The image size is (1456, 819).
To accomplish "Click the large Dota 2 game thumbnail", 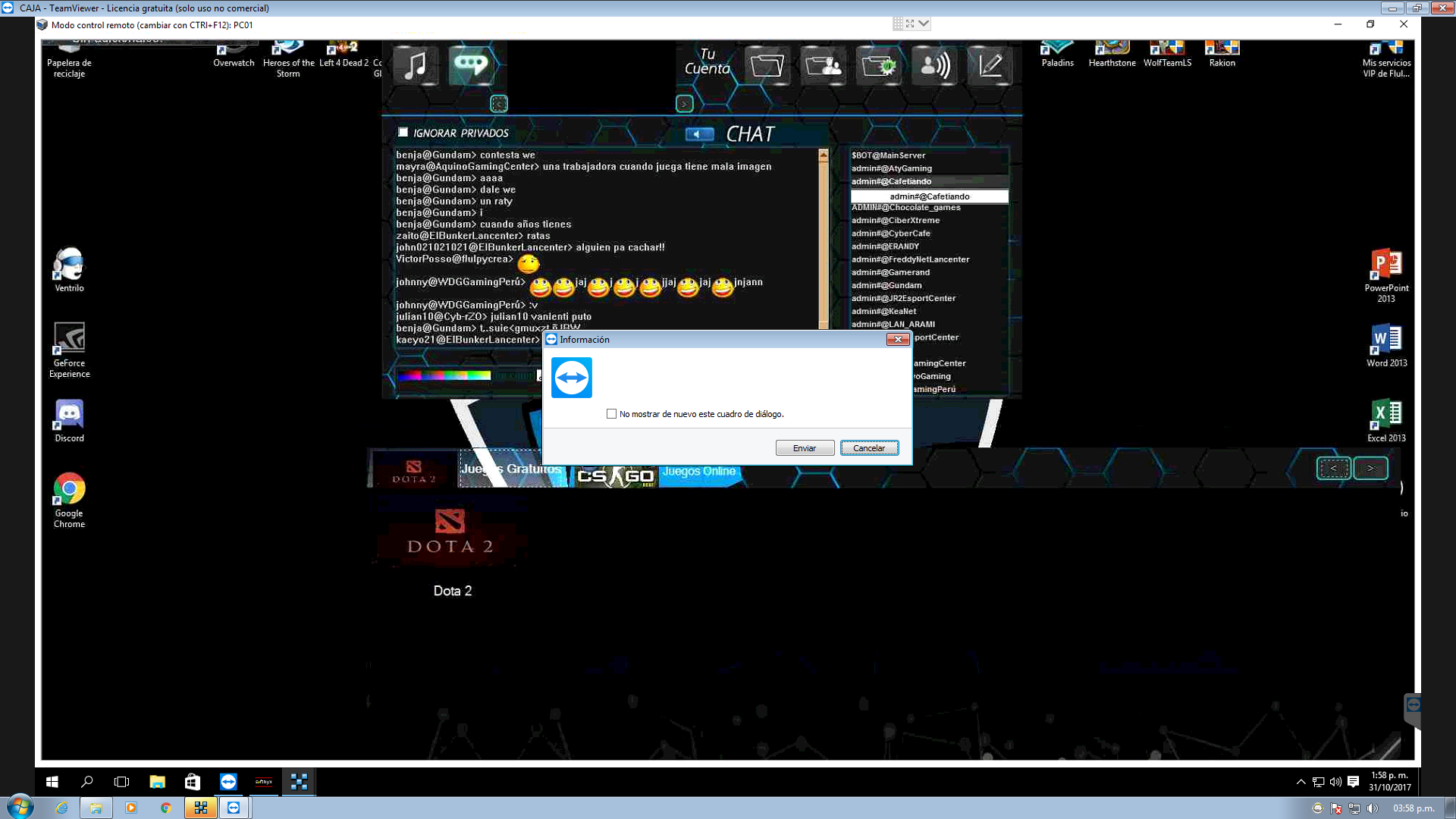I will 450,532.
